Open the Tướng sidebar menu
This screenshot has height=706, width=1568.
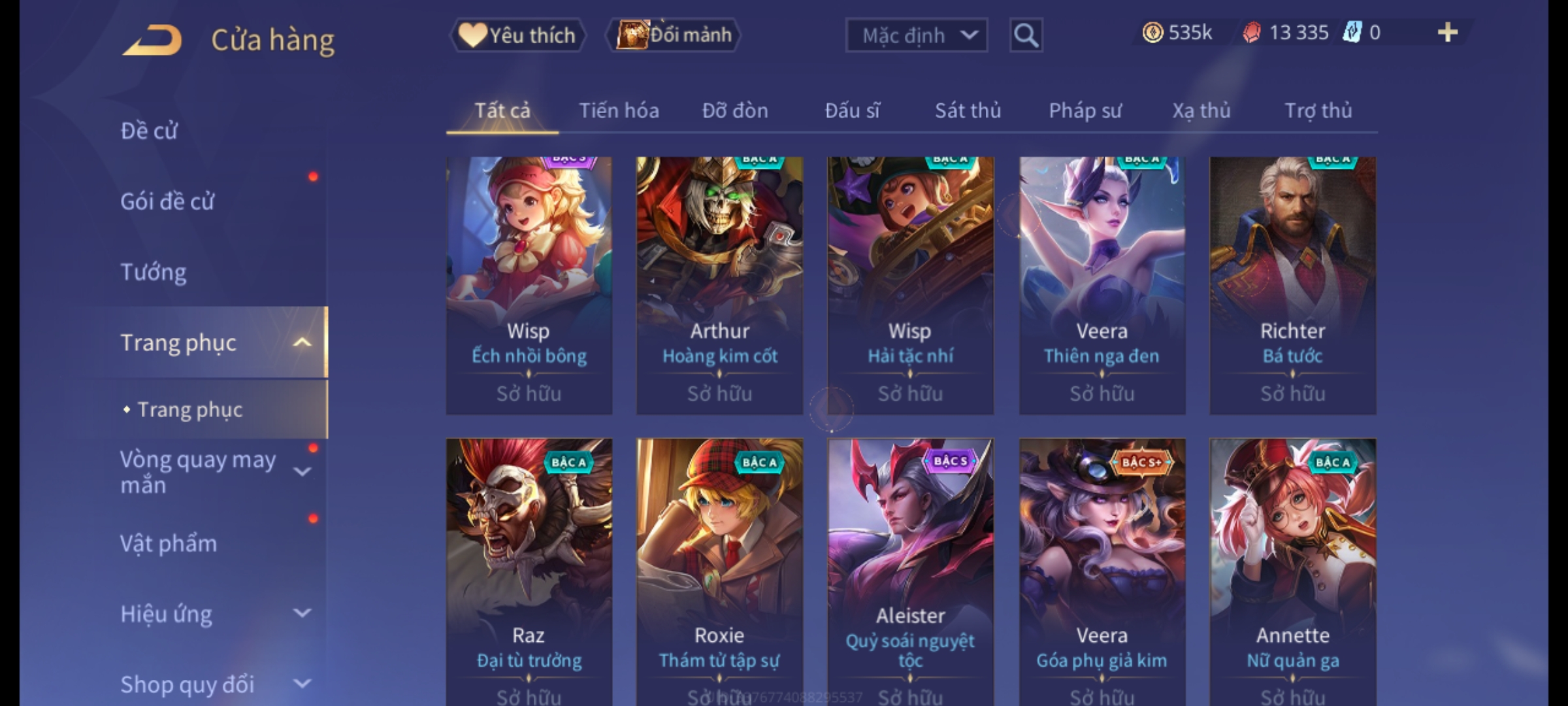point(154,272)
